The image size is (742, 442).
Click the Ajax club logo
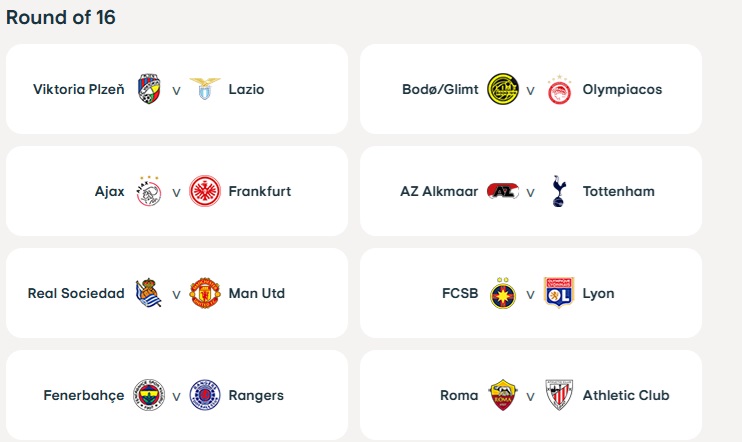[149, 191]
